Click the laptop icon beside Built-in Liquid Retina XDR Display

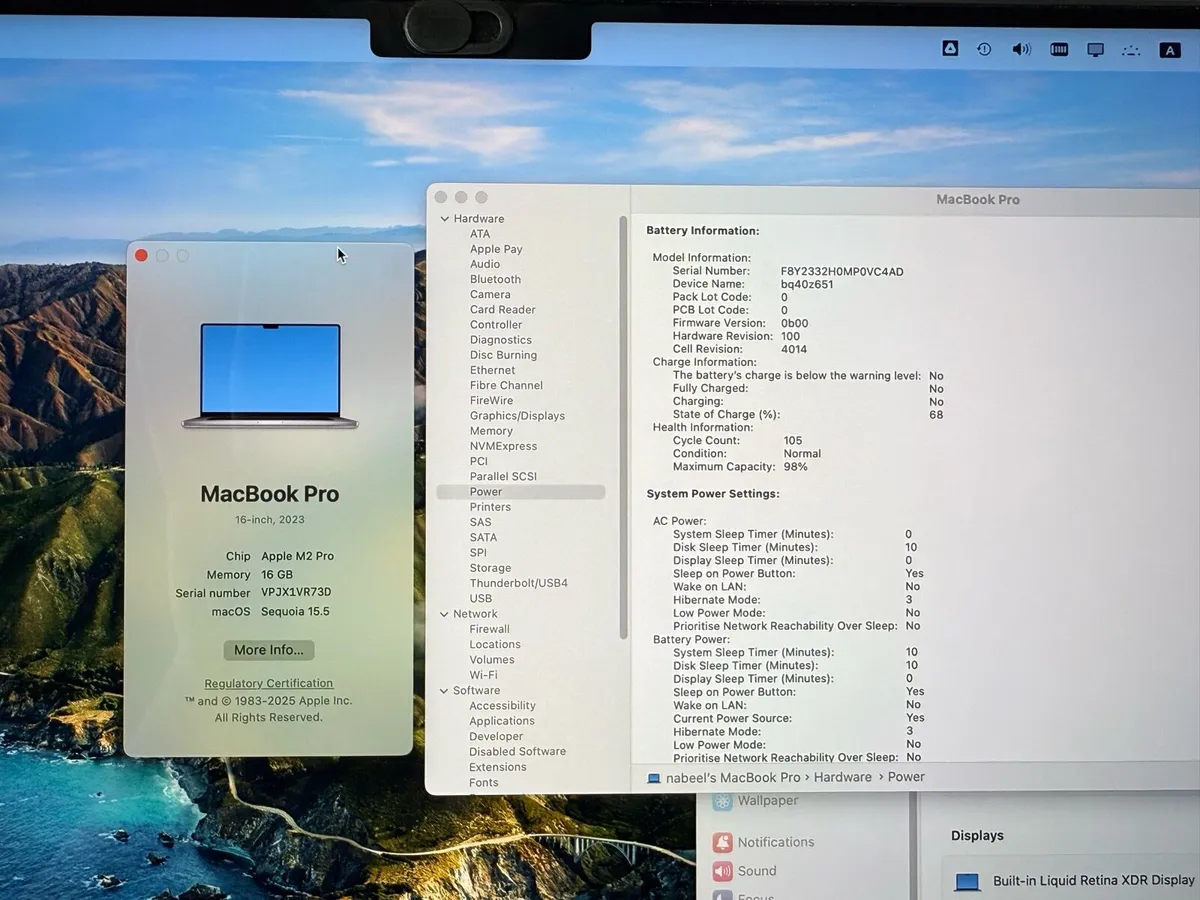click(967, 882)
